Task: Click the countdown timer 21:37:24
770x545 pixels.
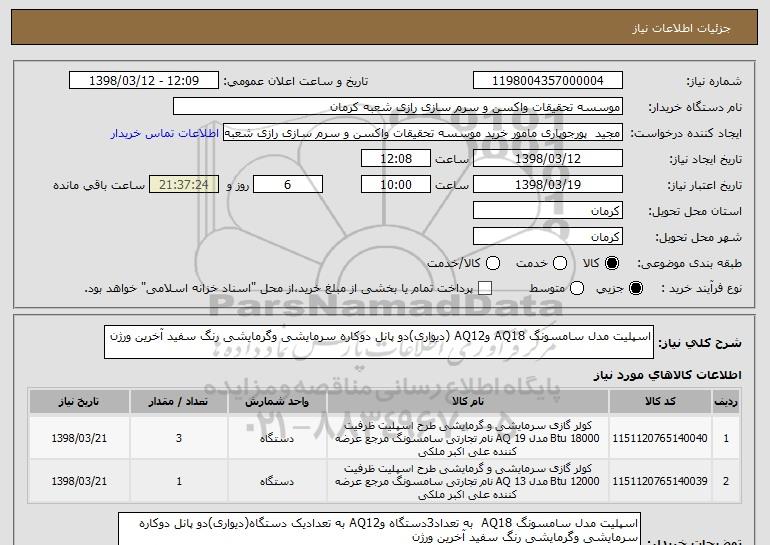Action: pyautogui.click(x=184, y=185)
